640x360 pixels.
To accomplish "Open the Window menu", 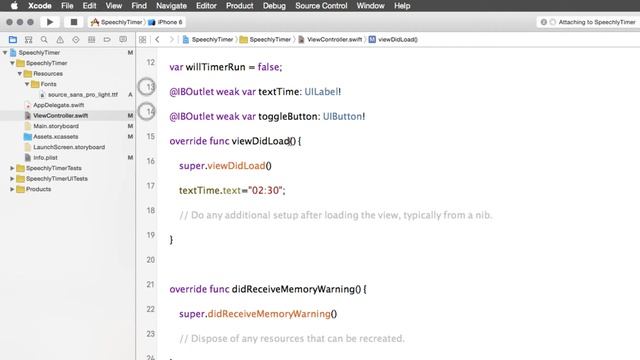I will tap(370, 6).
